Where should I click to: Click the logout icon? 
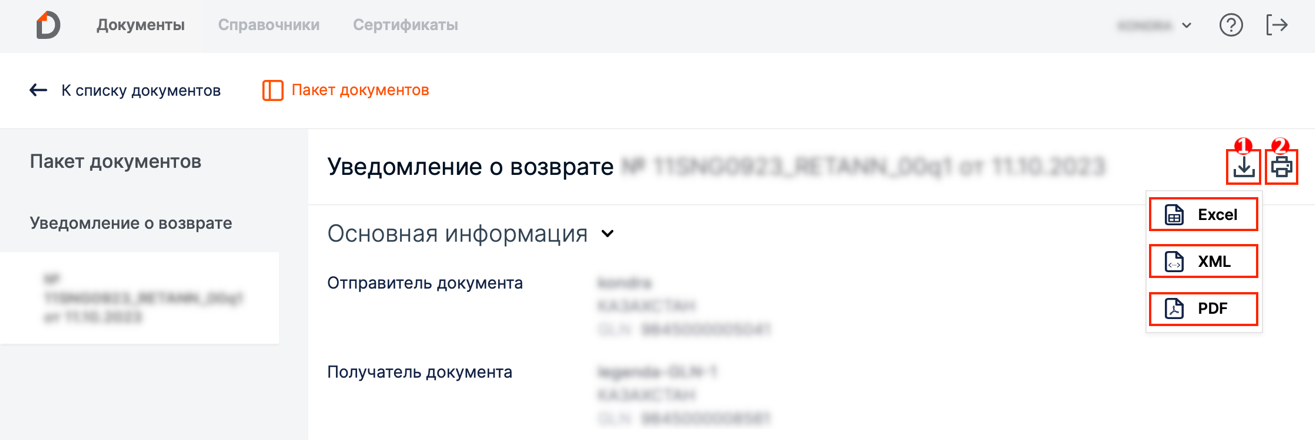[x=1277, y=26]
